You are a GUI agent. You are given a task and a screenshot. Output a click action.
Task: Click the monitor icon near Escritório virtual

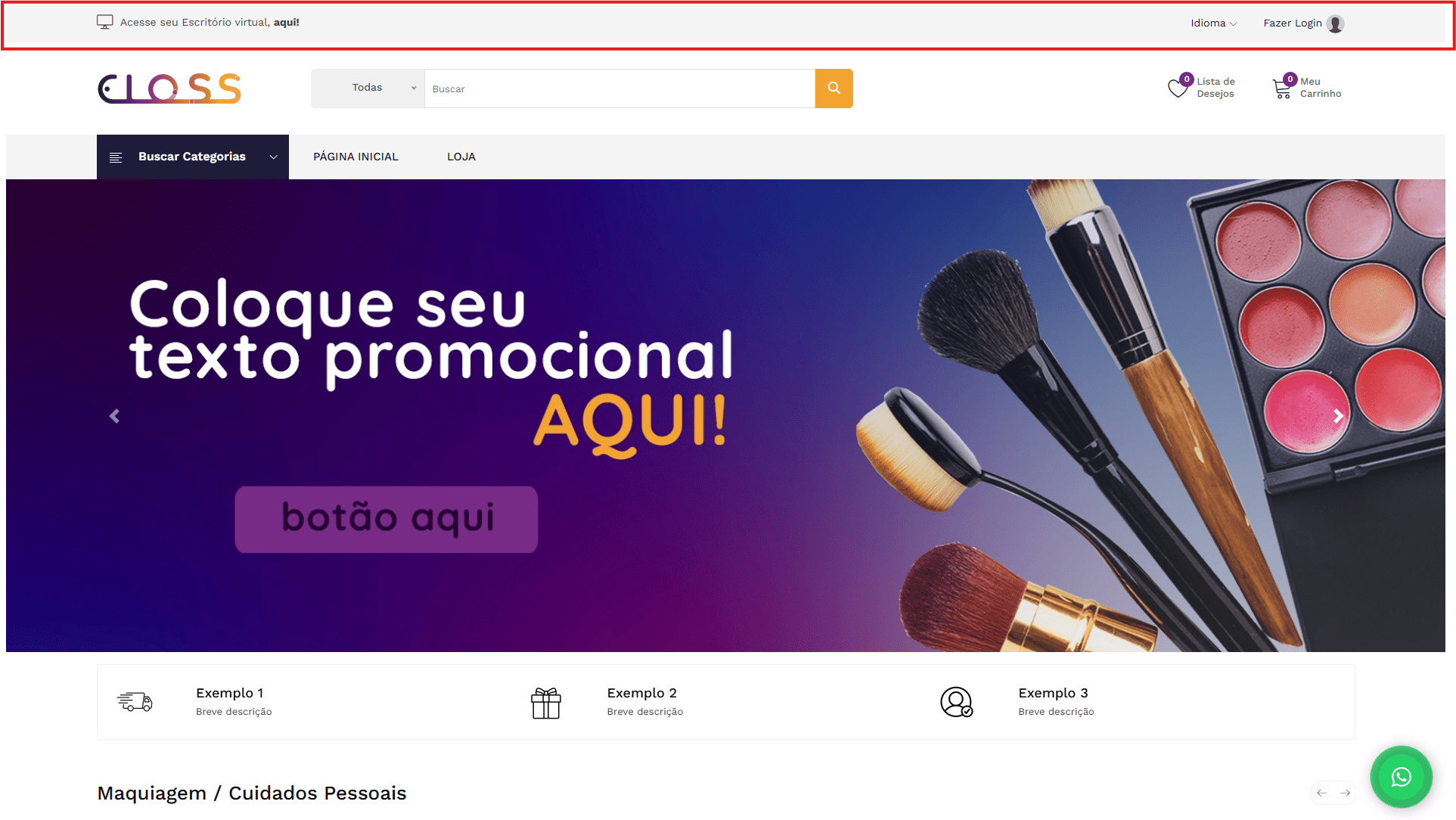[105, 22]
